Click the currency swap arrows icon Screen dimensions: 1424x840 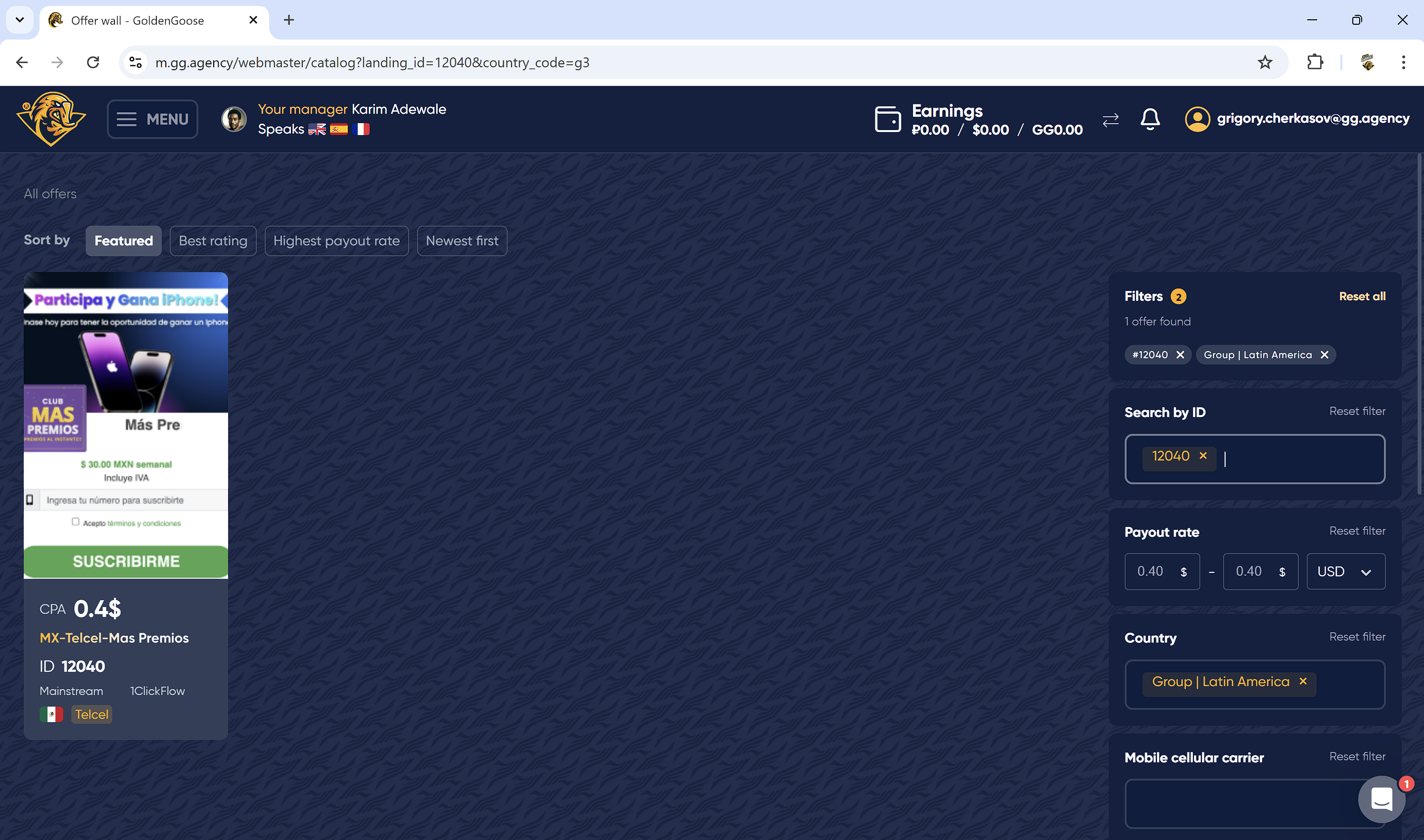(1110, 119)
